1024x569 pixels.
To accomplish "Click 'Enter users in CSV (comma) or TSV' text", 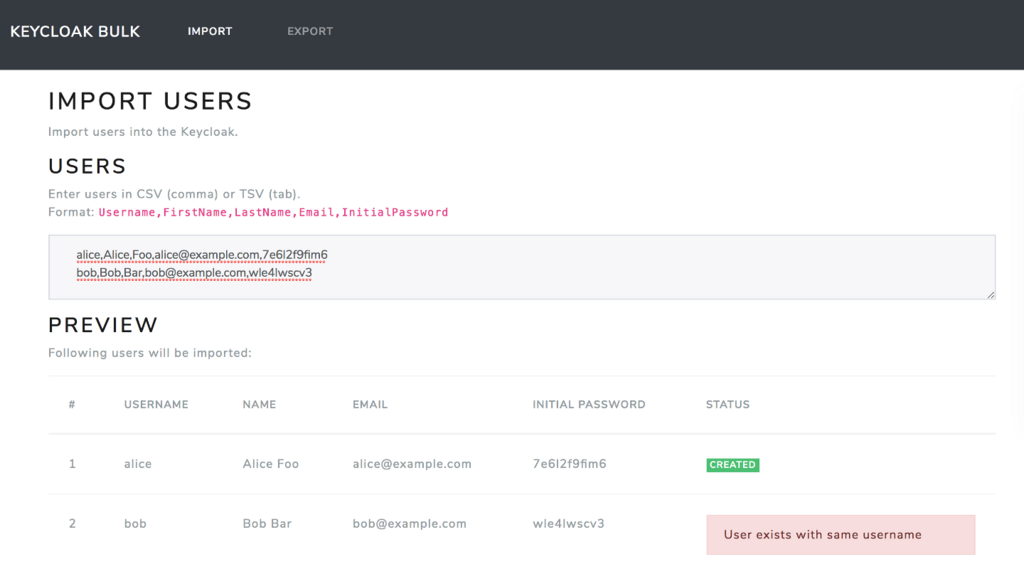I will pos(174,194).
